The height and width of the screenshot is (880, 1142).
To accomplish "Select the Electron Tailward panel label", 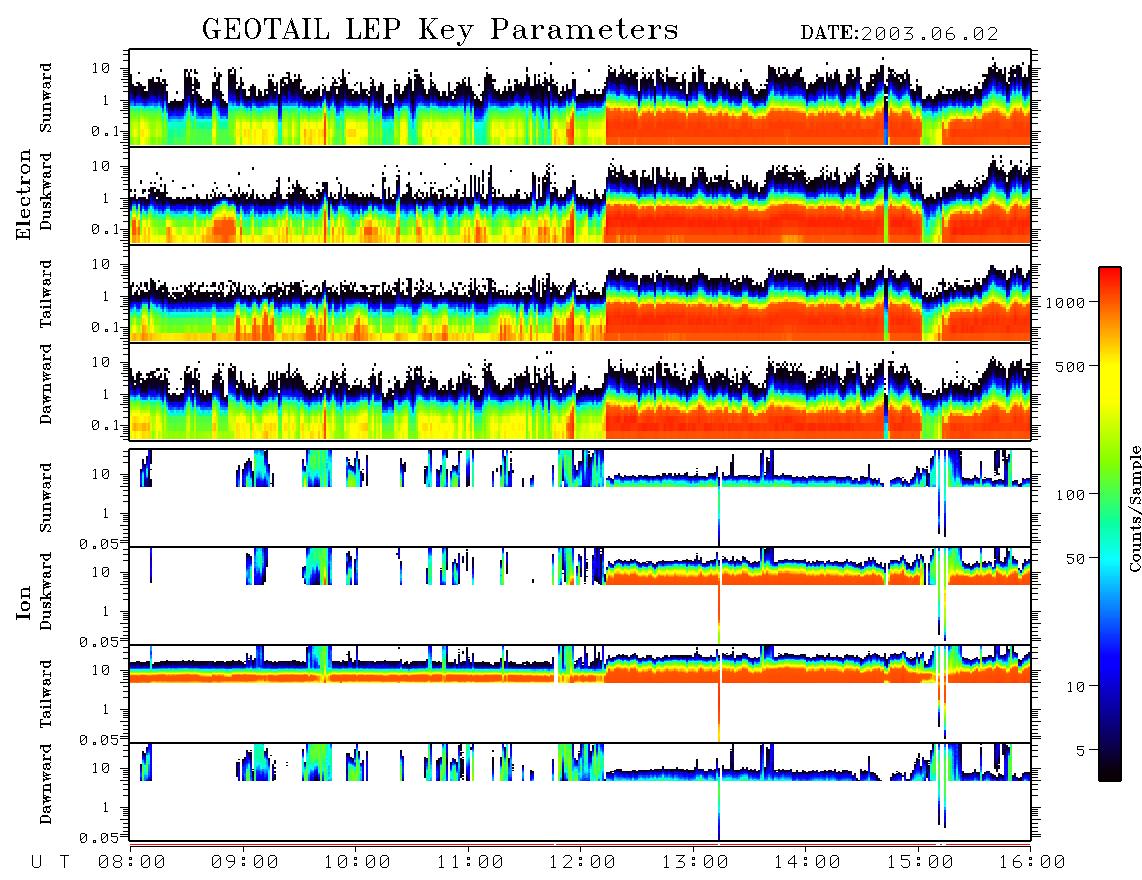I will click(x=46, y=294).
